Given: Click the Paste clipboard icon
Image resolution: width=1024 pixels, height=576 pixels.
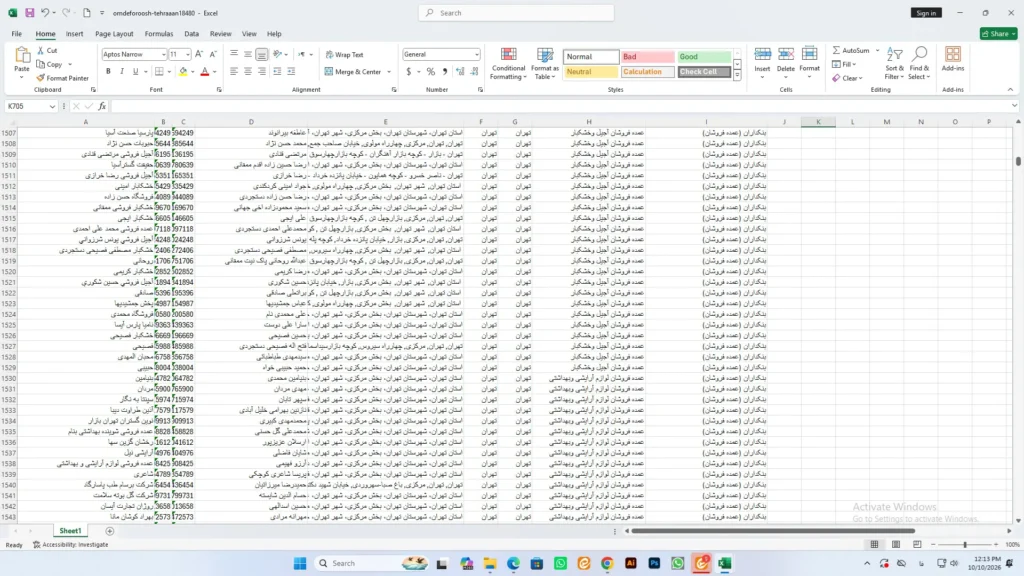Looking at the screenshot, I should pos(22,56).
